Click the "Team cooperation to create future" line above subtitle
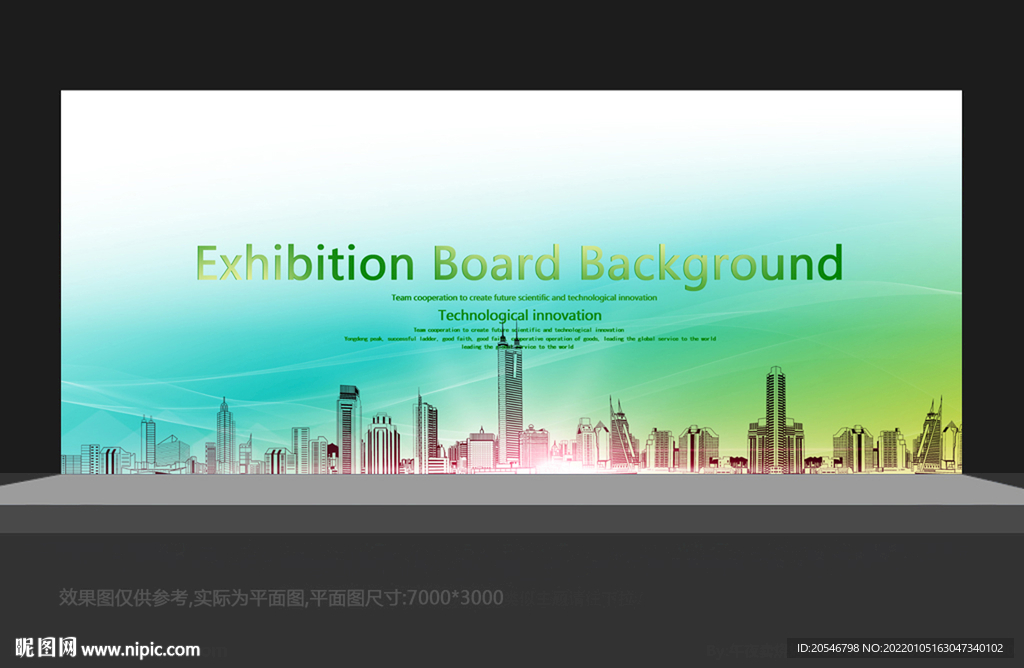Image resolution: width=1024 pixels, height=668 pixels. click(x=524, y=298)
